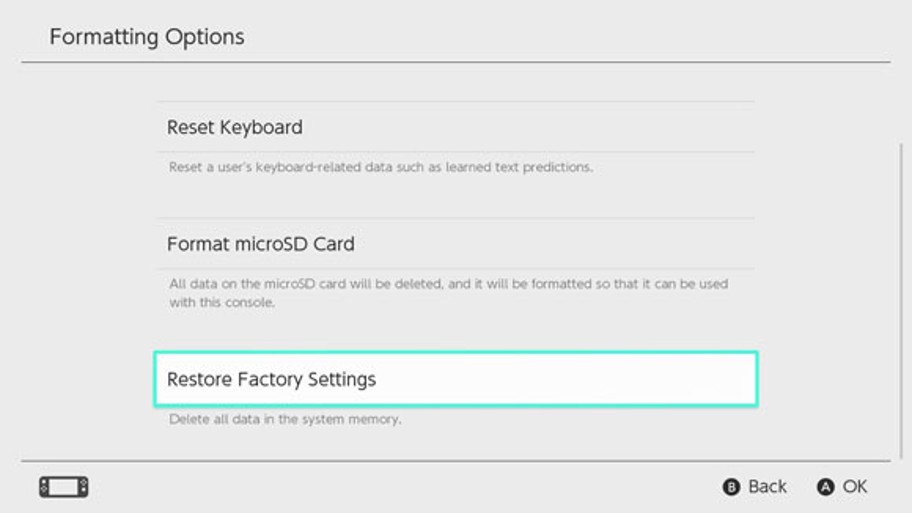
Task: Click the left Joy-Con of console icon
Action: (x=44, y=487)
